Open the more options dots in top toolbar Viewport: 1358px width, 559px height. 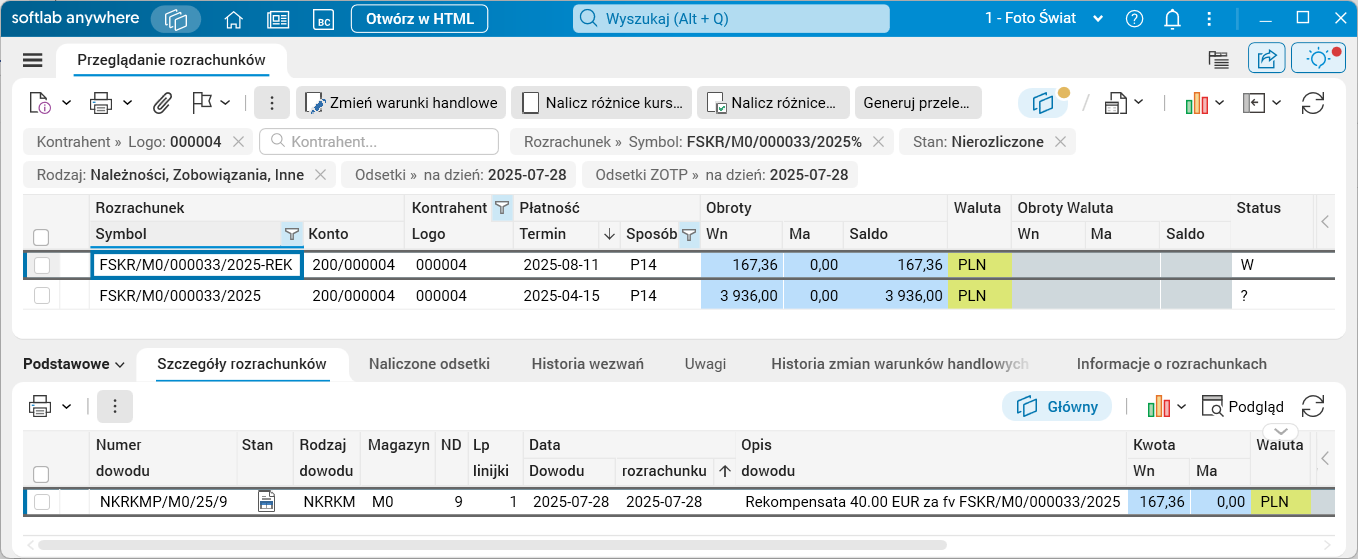pyautogui.click(x=272, y=102)
